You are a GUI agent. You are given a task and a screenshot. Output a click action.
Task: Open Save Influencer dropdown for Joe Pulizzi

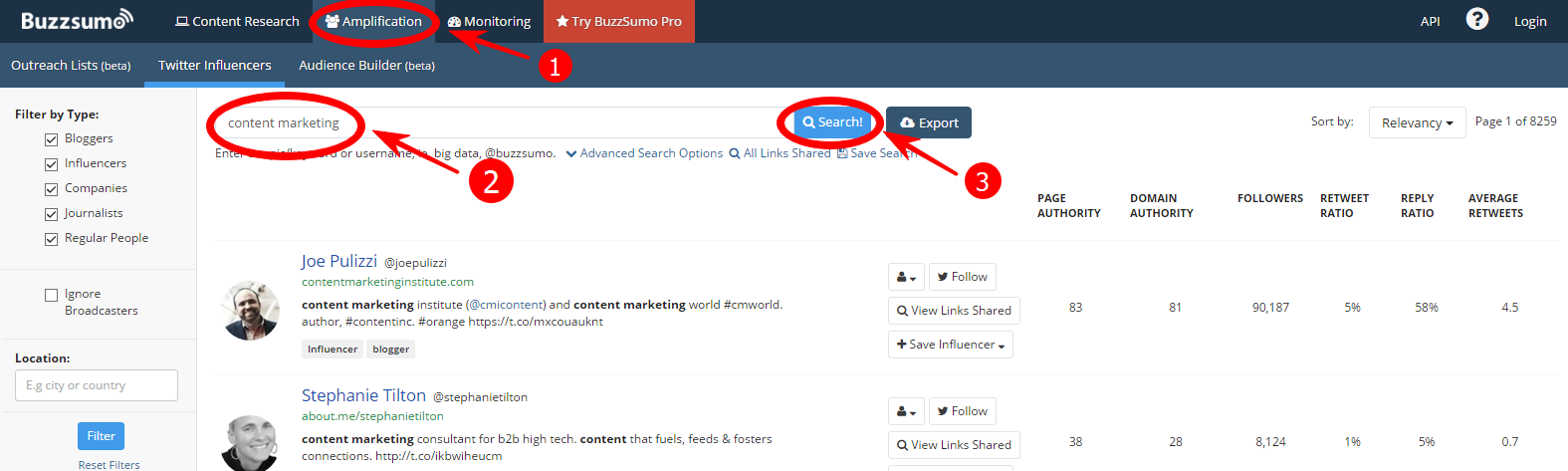pyautogui.click(x=950, y=345)
